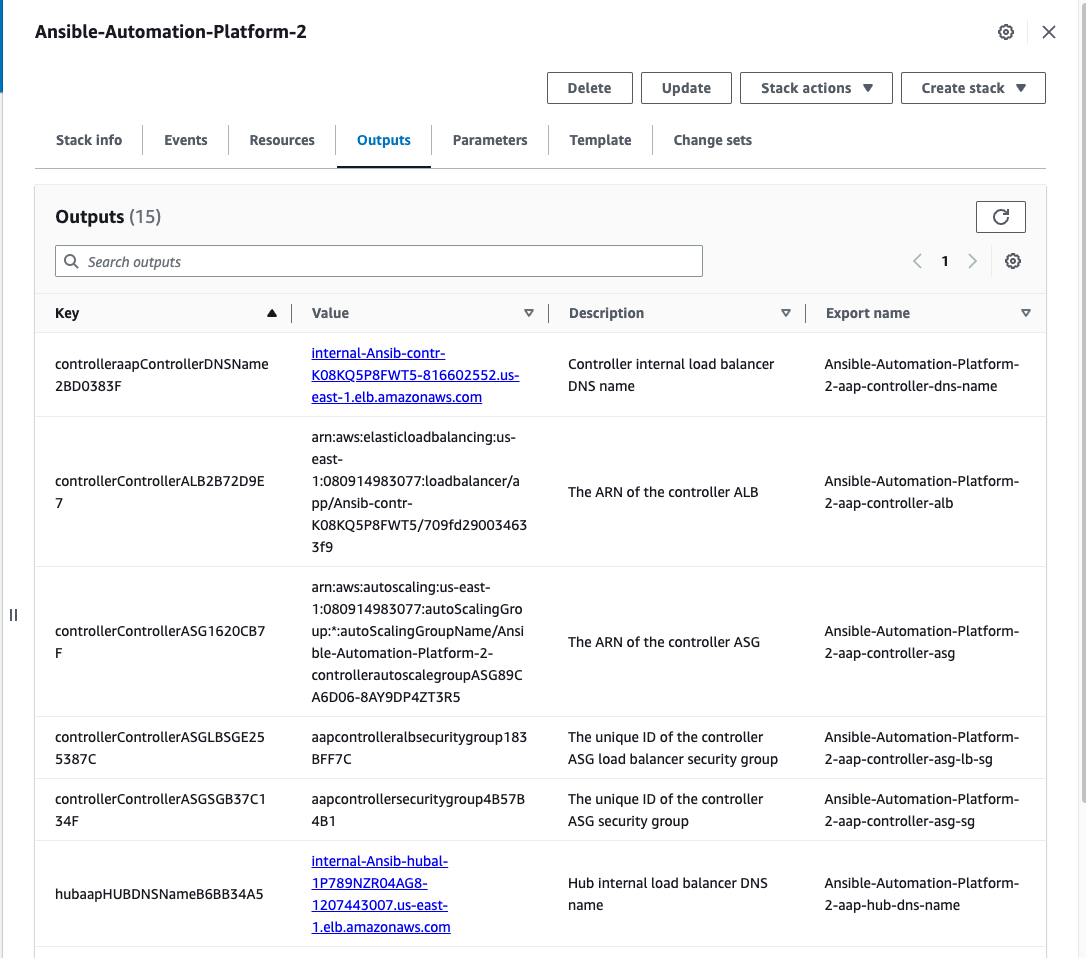Sort outputs by Key column
The image size is (1086, 958).
click(271, 313)
